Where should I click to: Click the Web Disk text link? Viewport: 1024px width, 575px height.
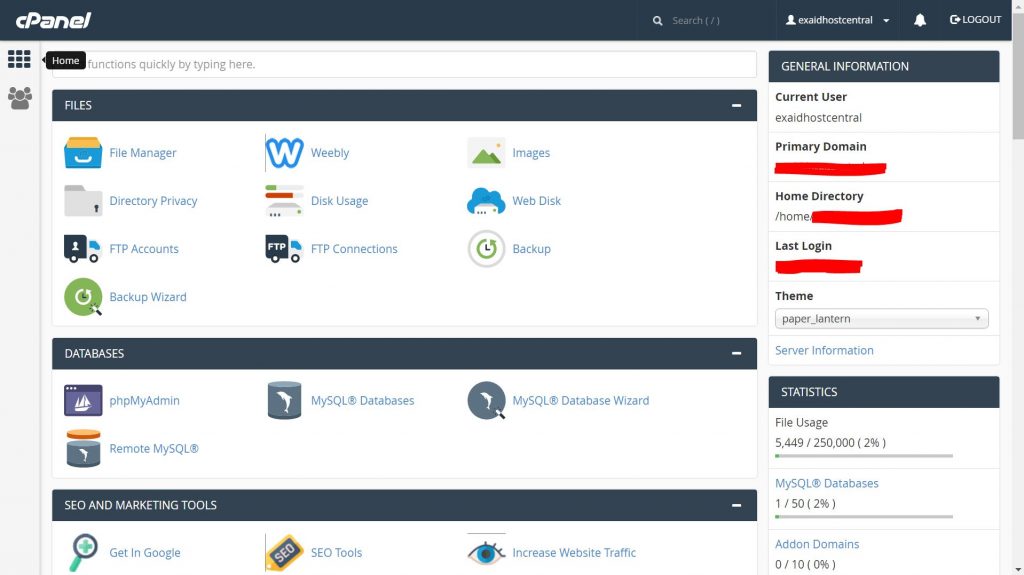pyautogui.click(x=536, y=201)
